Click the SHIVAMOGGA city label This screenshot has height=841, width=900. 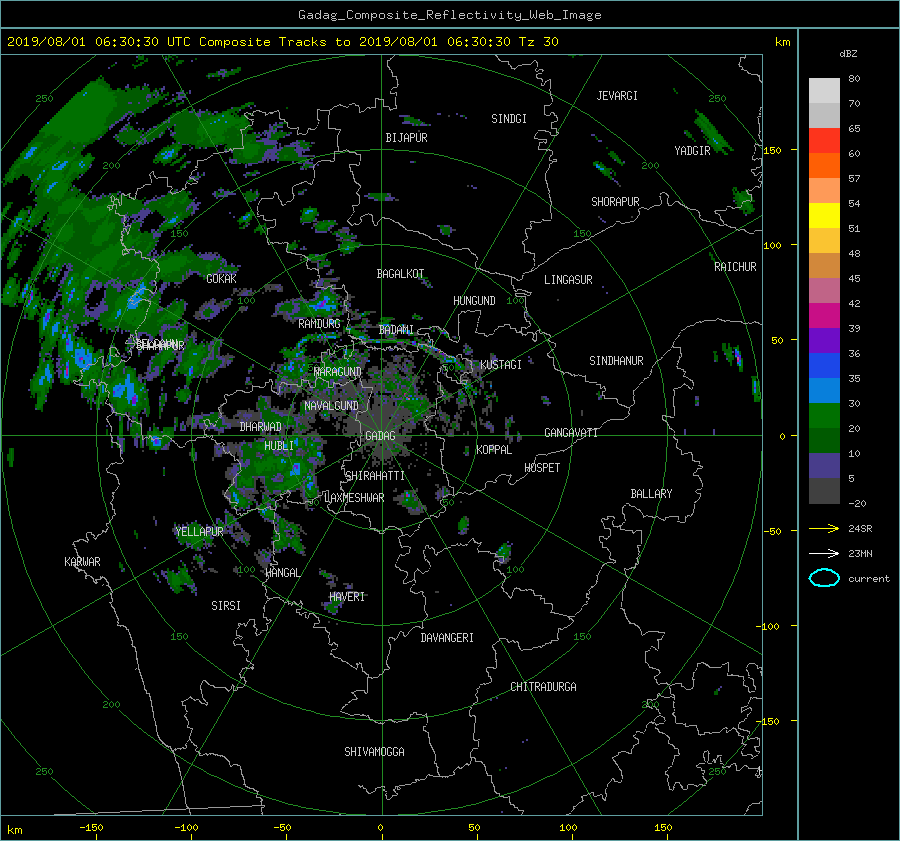(374, 752)
